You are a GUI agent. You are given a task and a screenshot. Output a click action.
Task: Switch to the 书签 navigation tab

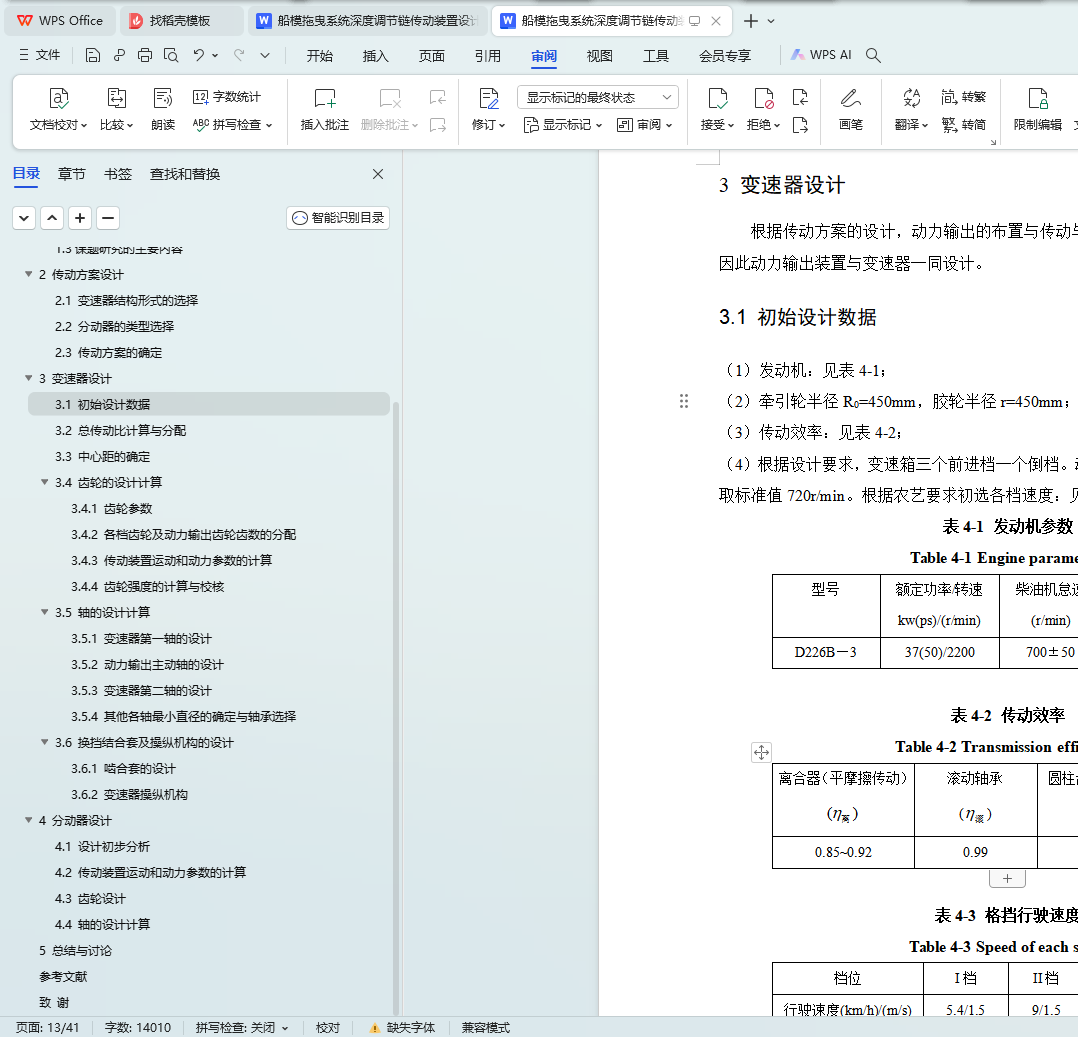pyautogui.click(x=118, y=174)
